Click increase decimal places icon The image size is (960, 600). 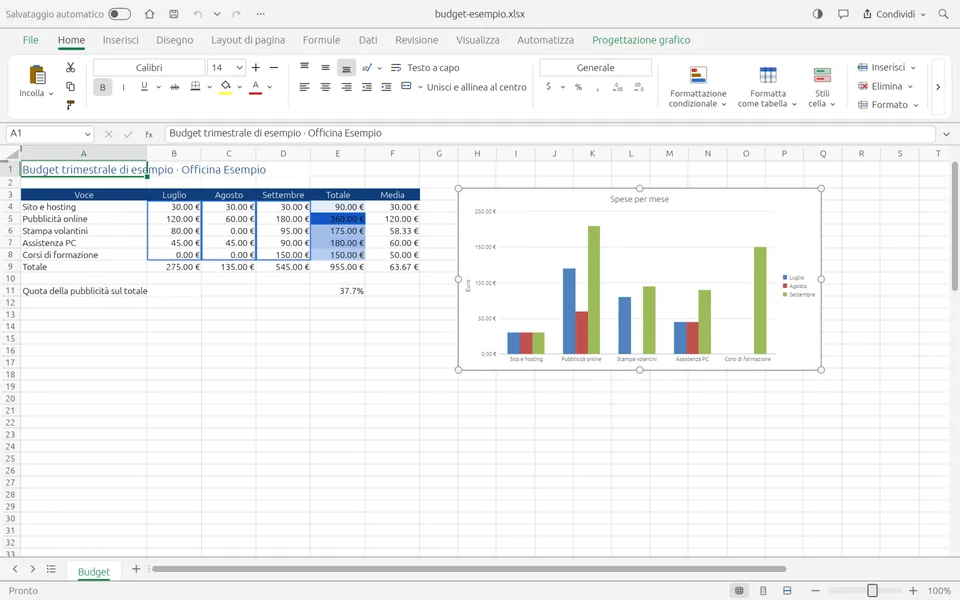(618, 87)
